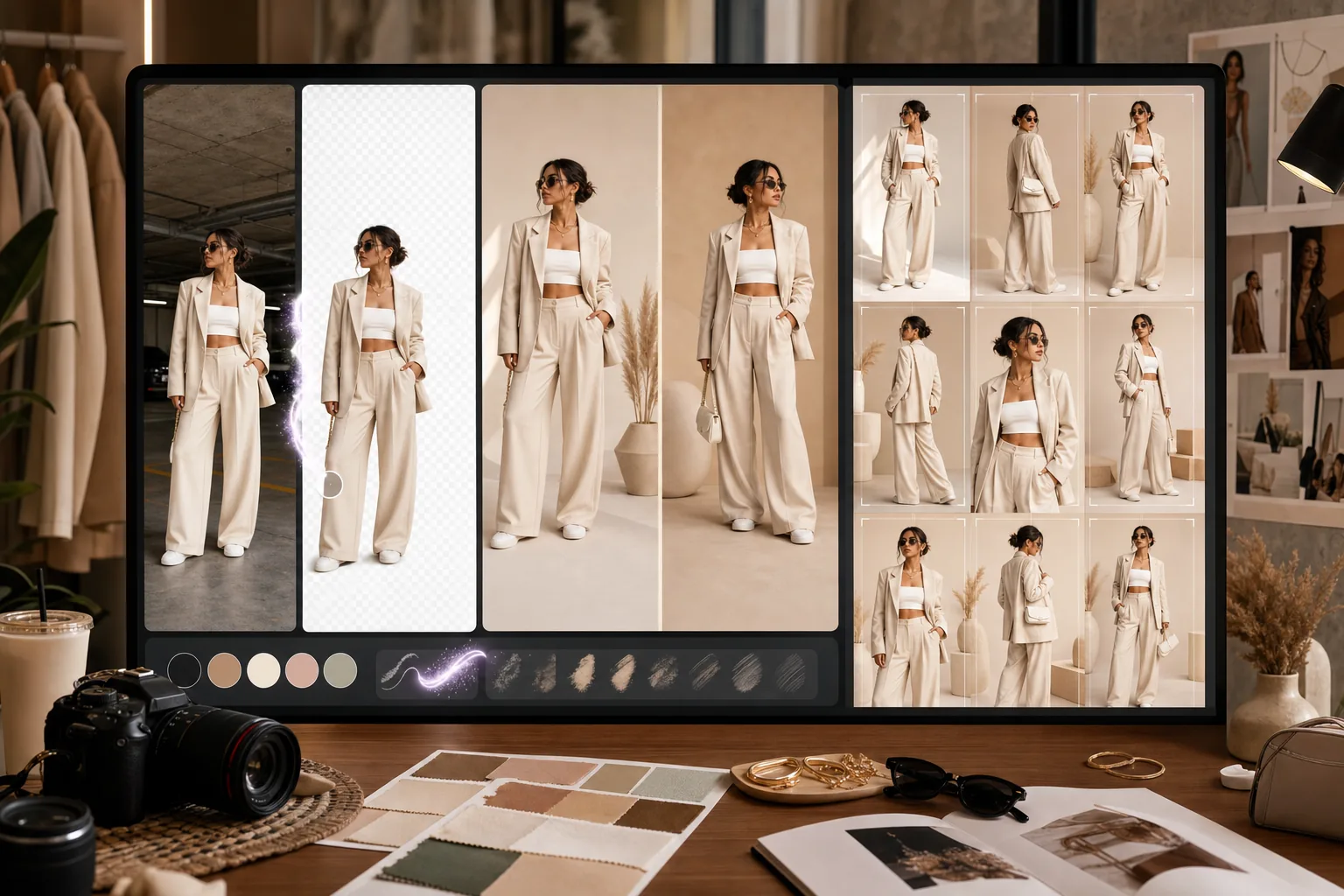Choose the eighth faint thin-line brush preset
The image size is (1344, 896).
(x=790, y=672)
